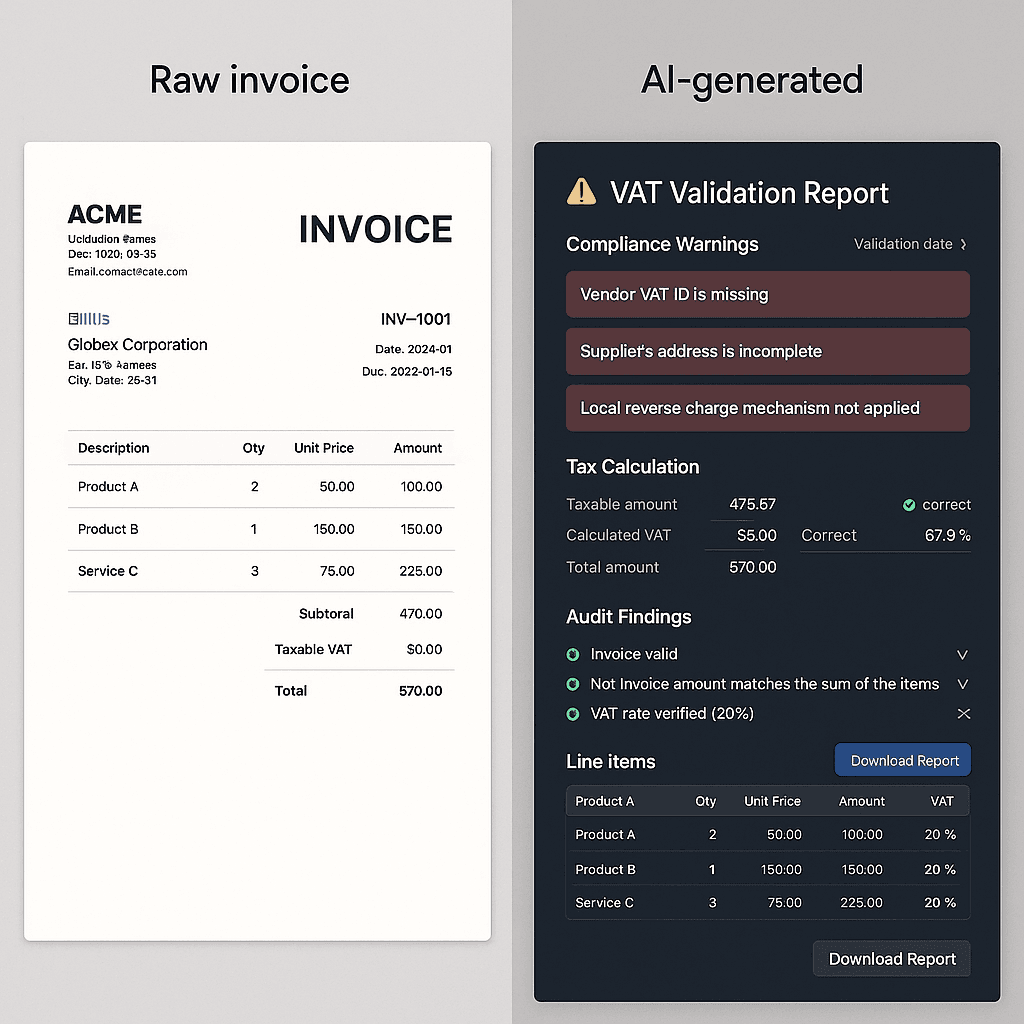
Task: Select 'Product A' data row with 20 % VAT in report
Action: (x=767, y=835)
